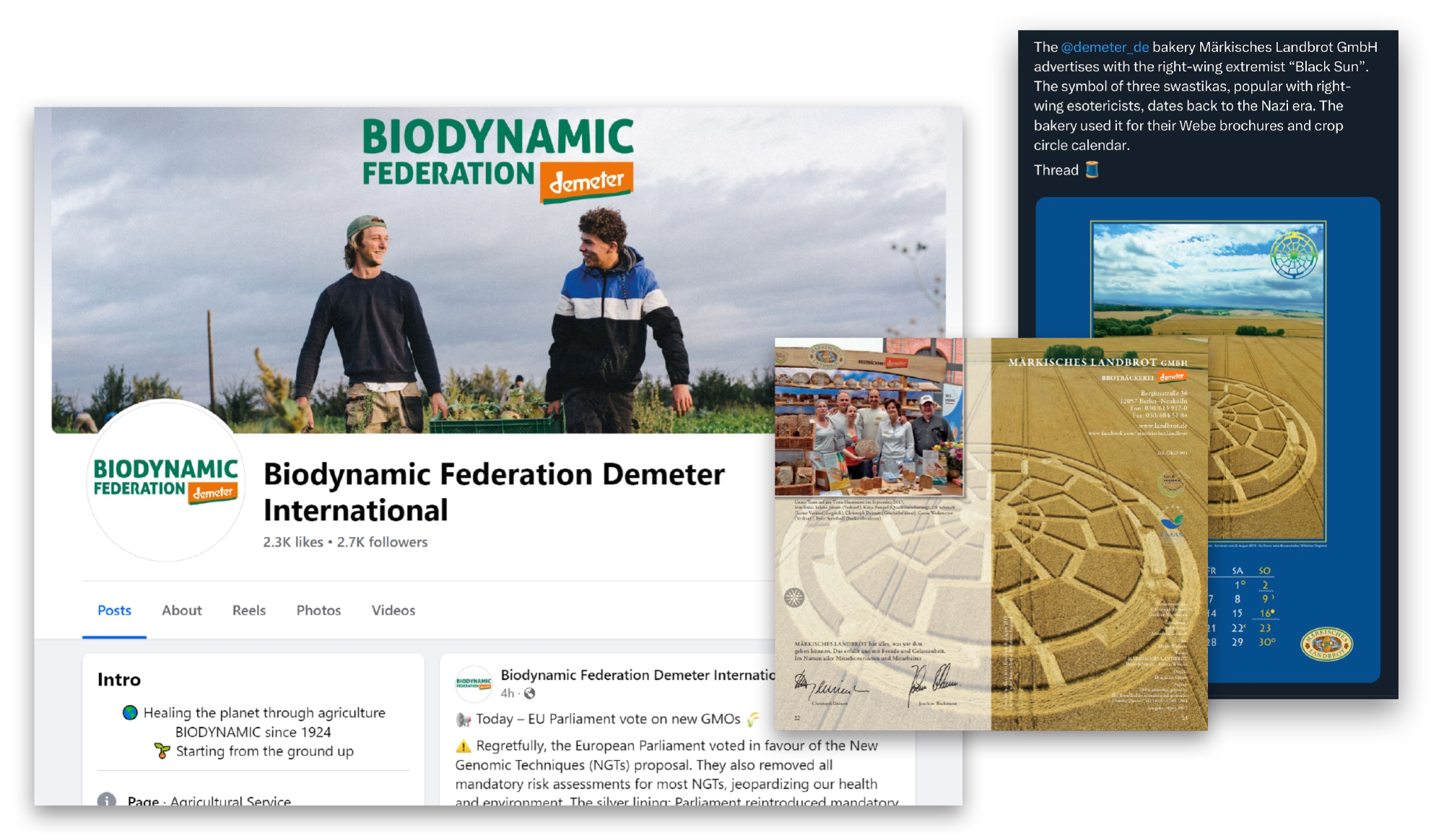The image size is (1444, 840).
Task: Open the Facebook cover photo
Action: (498, 271)
